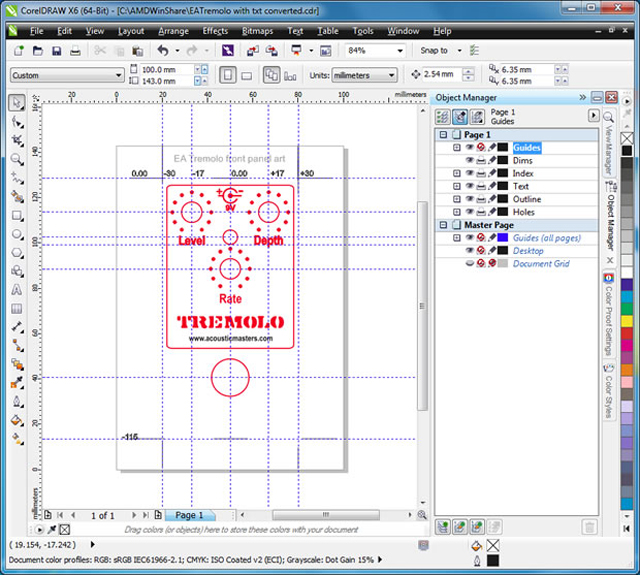This screenshot has width=640, height=575.
Task: Open the File menu
Action: [36, 31]
